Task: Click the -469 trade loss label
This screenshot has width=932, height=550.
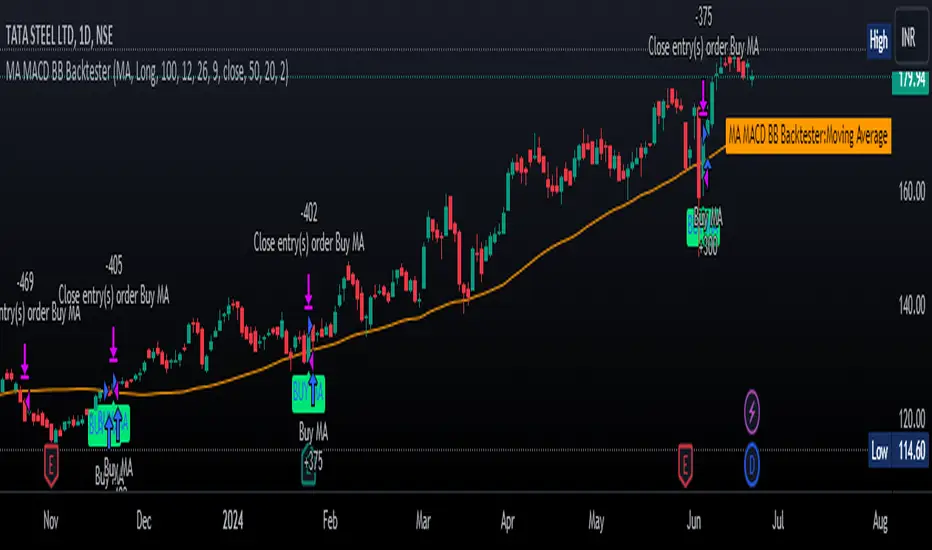Action: (x=25, y=282)
